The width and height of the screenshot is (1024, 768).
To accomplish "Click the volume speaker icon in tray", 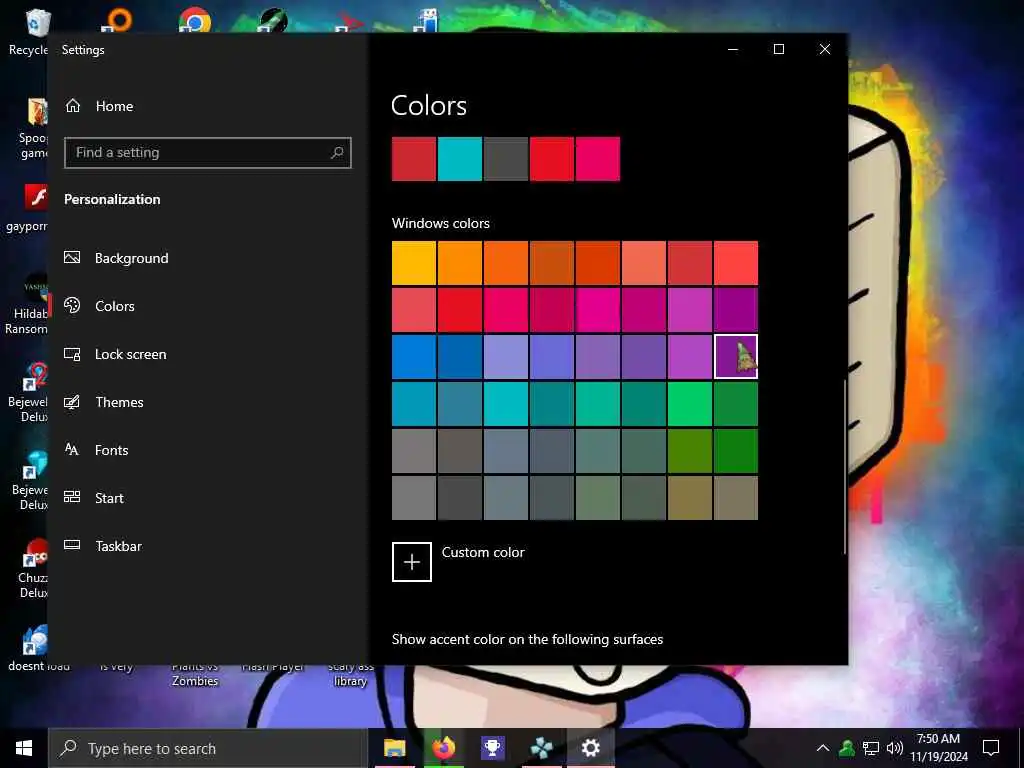I will click(894, 748).
